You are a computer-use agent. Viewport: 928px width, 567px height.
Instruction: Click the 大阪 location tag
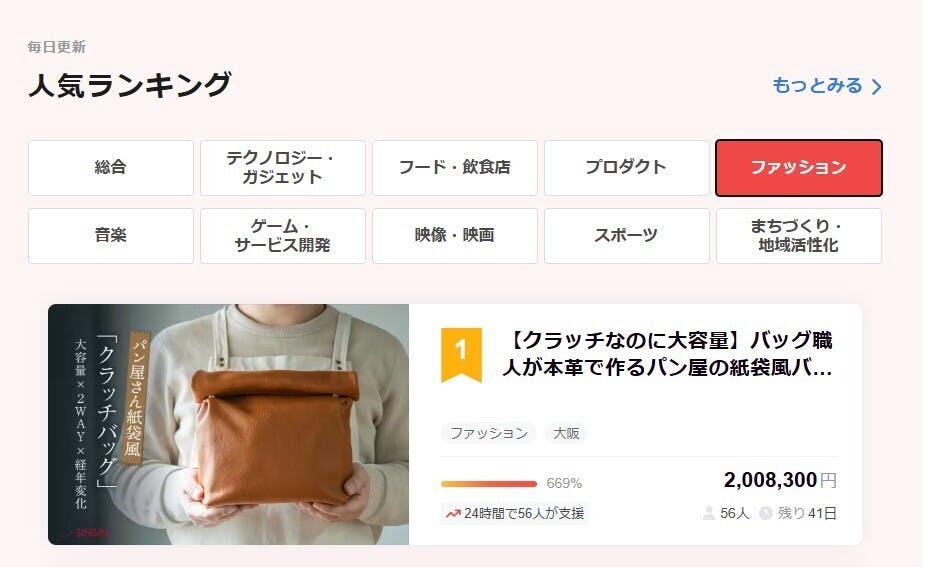[566, 433]
